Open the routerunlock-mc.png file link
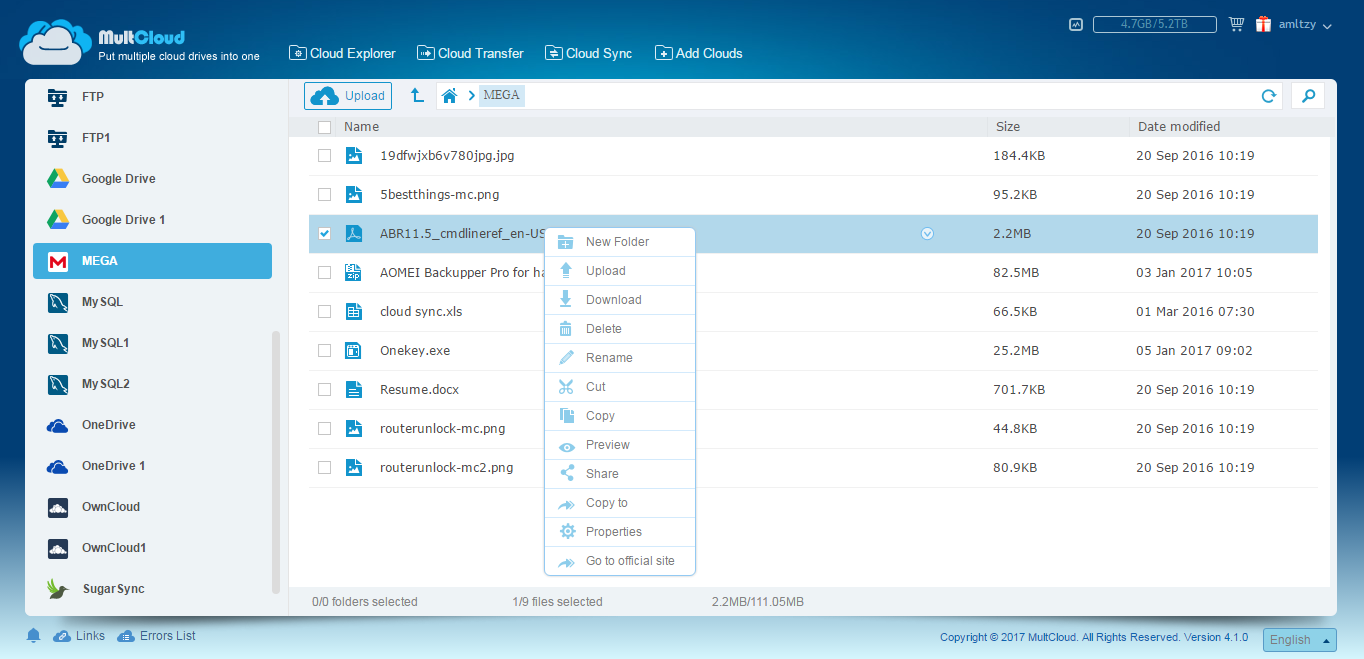Viewport: 1364px width, 659px height. tap(440, 428)
